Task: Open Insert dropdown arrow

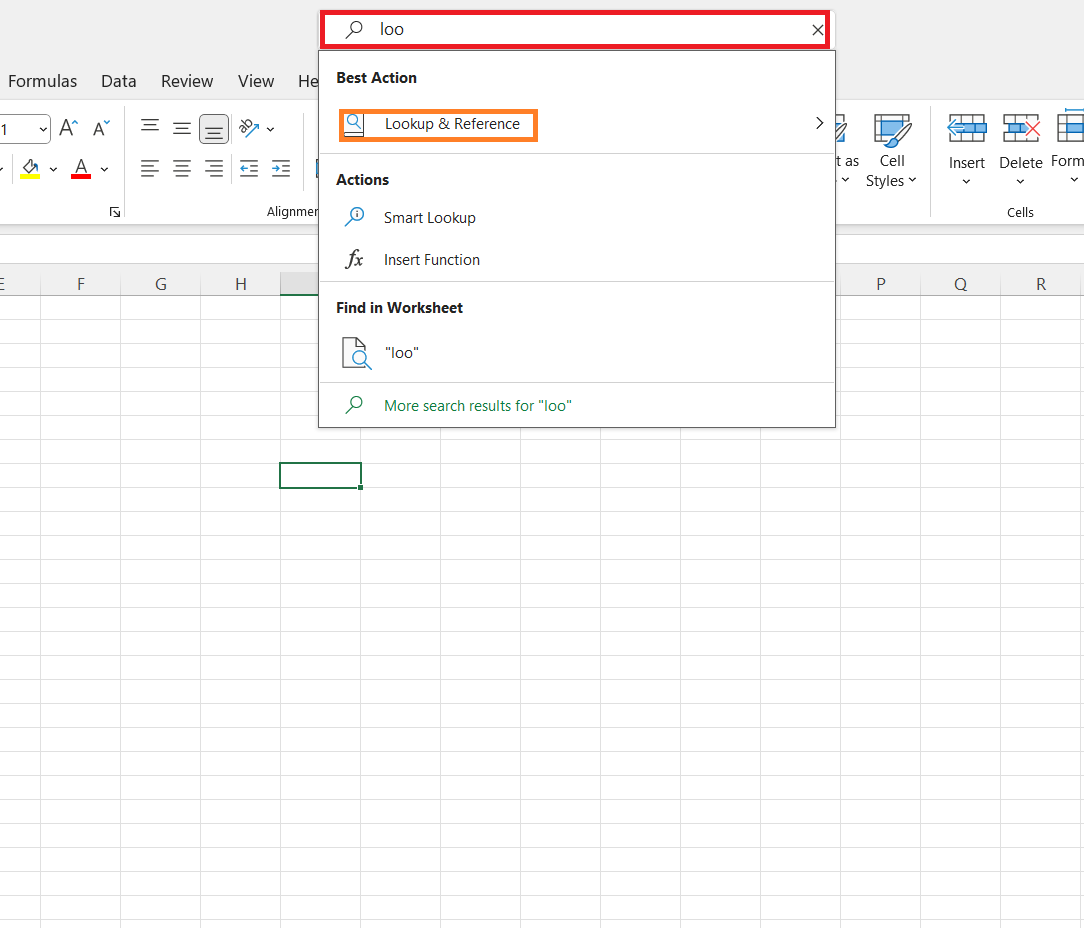Action: tap(966, 181)
